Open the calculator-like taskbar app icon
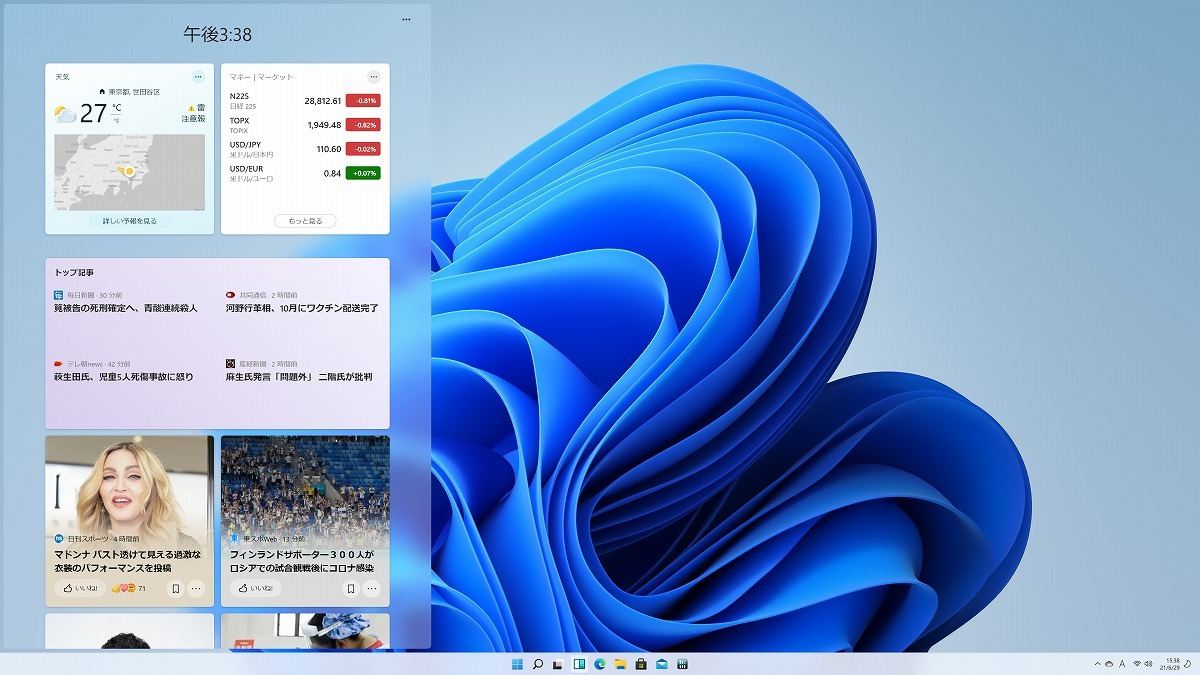The height and width of the screenshot is (675, 1200). (x=682, y=664)
